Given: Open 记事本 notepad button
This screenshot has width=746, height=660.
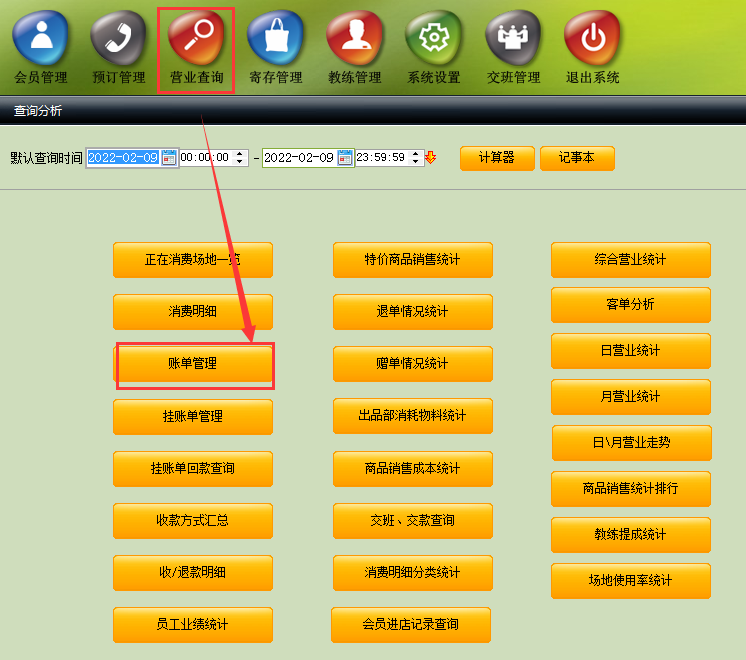Looking at the screenshot, I should coord(577,158).
